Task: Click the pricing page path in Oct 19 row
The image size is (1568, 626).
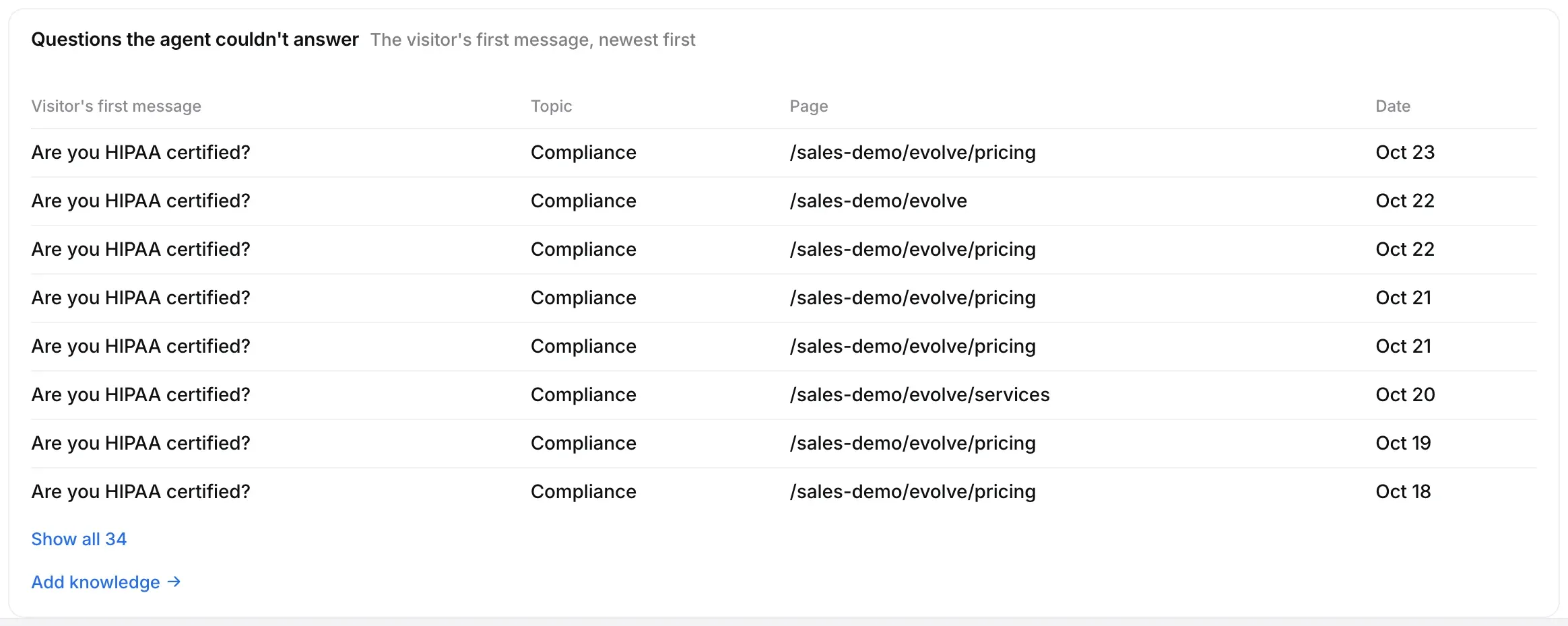Action: 913,444
